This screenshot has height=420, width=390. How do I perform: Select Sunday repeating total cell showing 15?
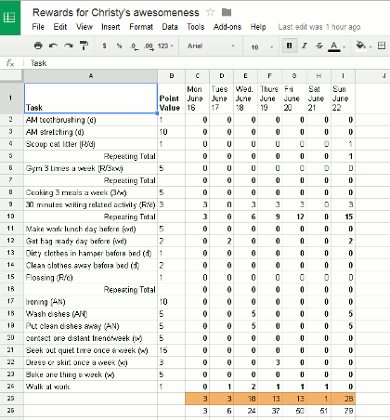343,217
